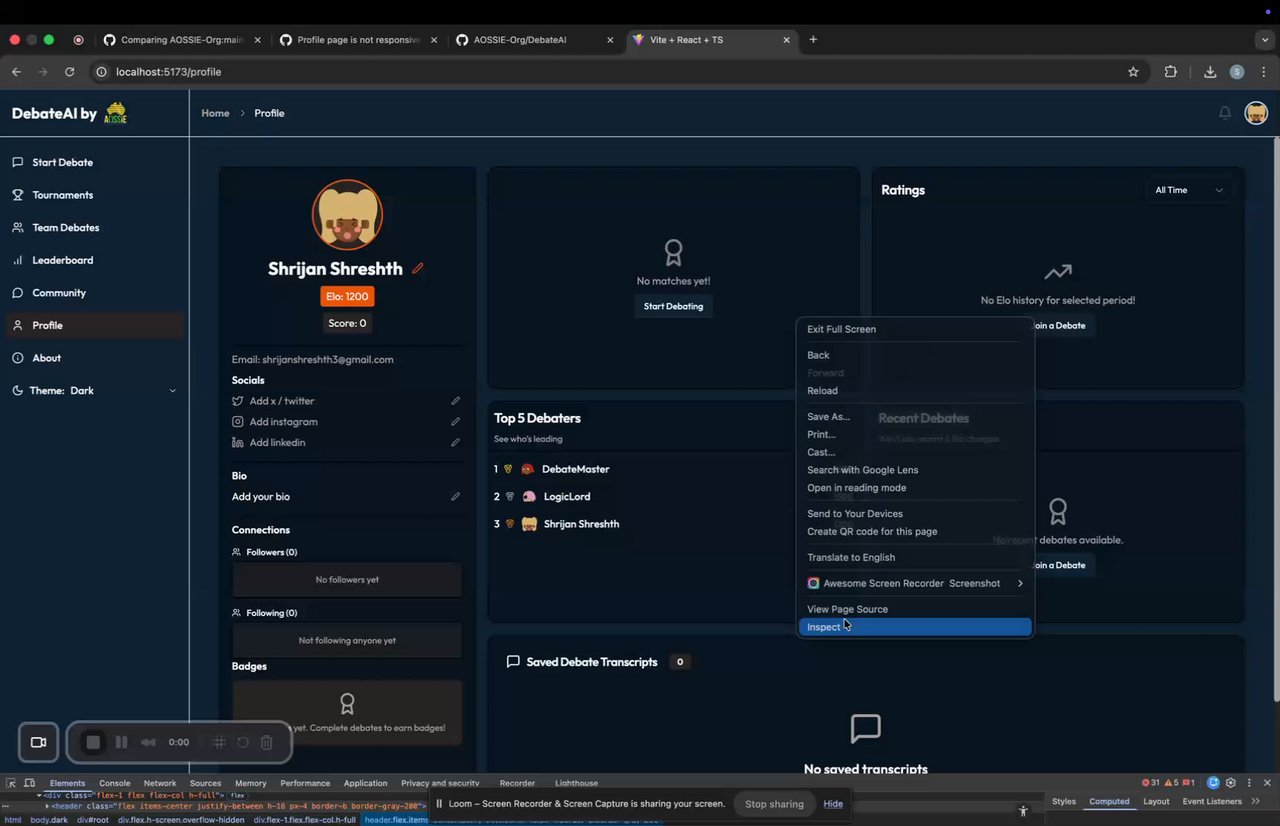Switch to the Network tab in DevTools
This screenshot has width=1280, height=826.
point(160,783)
